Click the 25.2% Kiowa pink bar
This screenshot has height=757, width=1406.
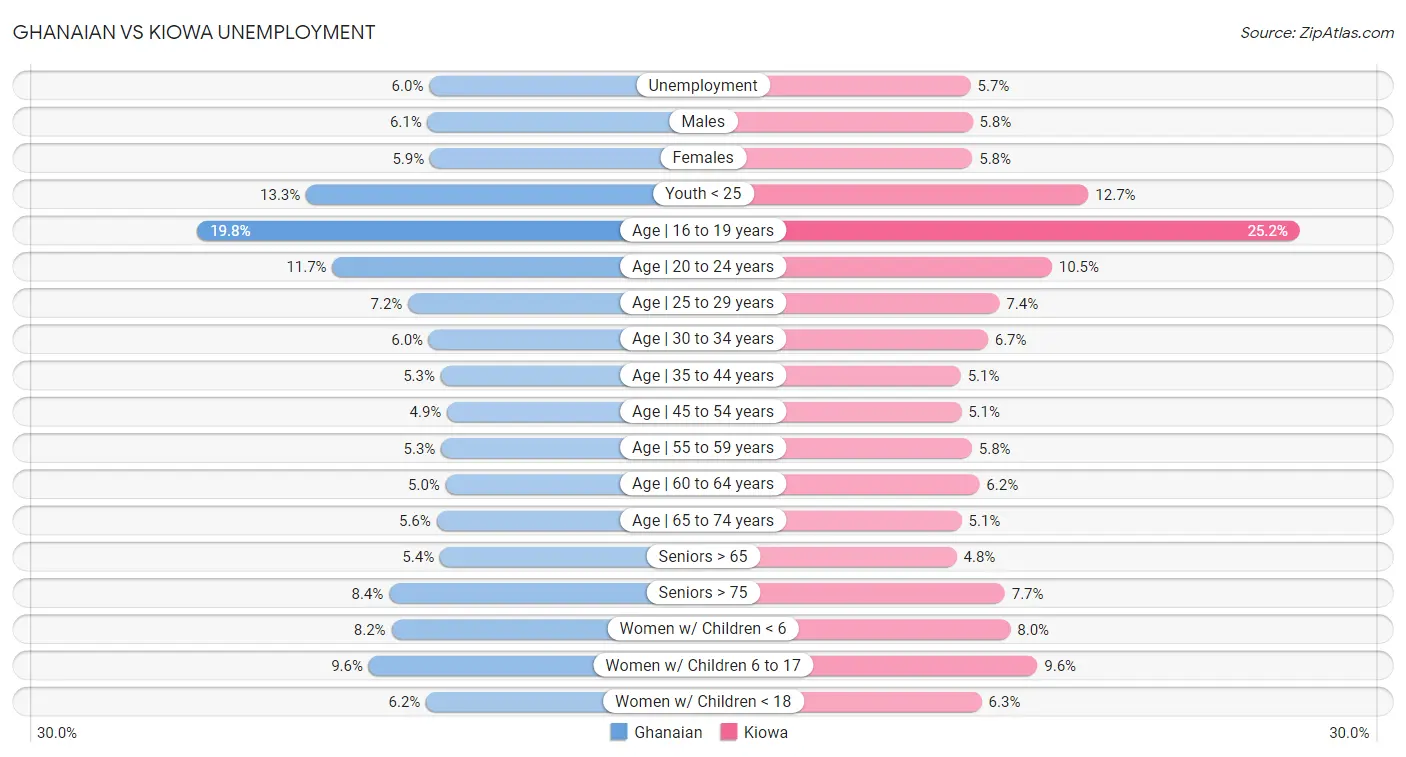[1043, 231]
